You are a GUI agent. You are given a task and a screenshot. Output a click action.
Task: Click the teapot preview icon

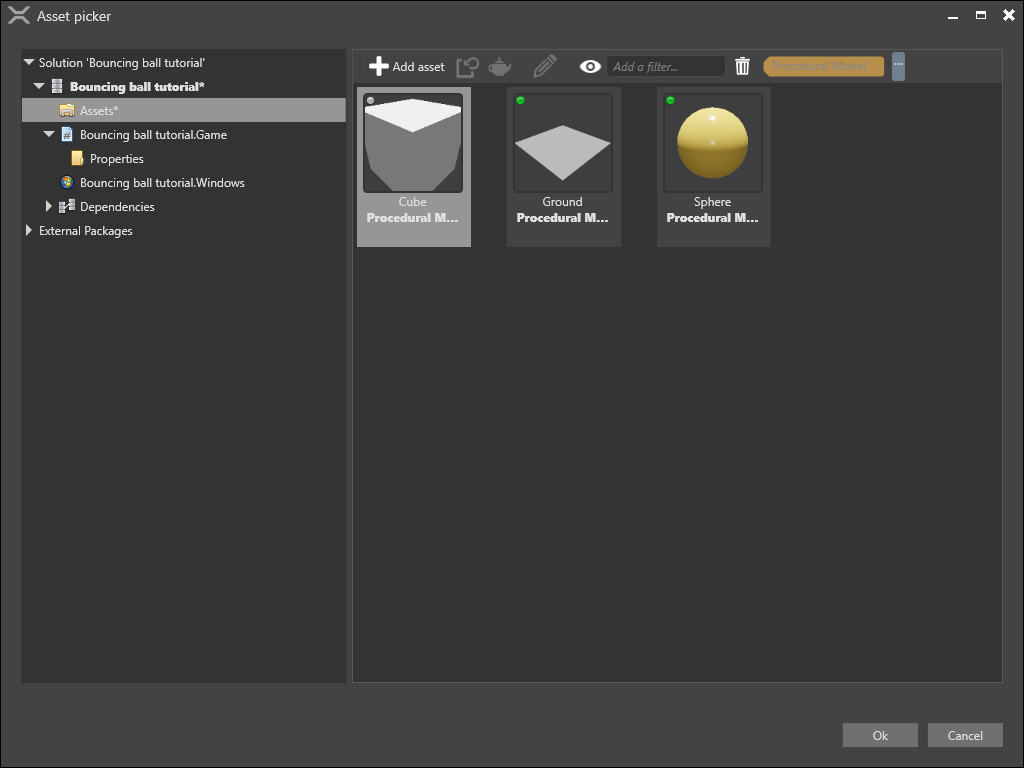[500, 66]
